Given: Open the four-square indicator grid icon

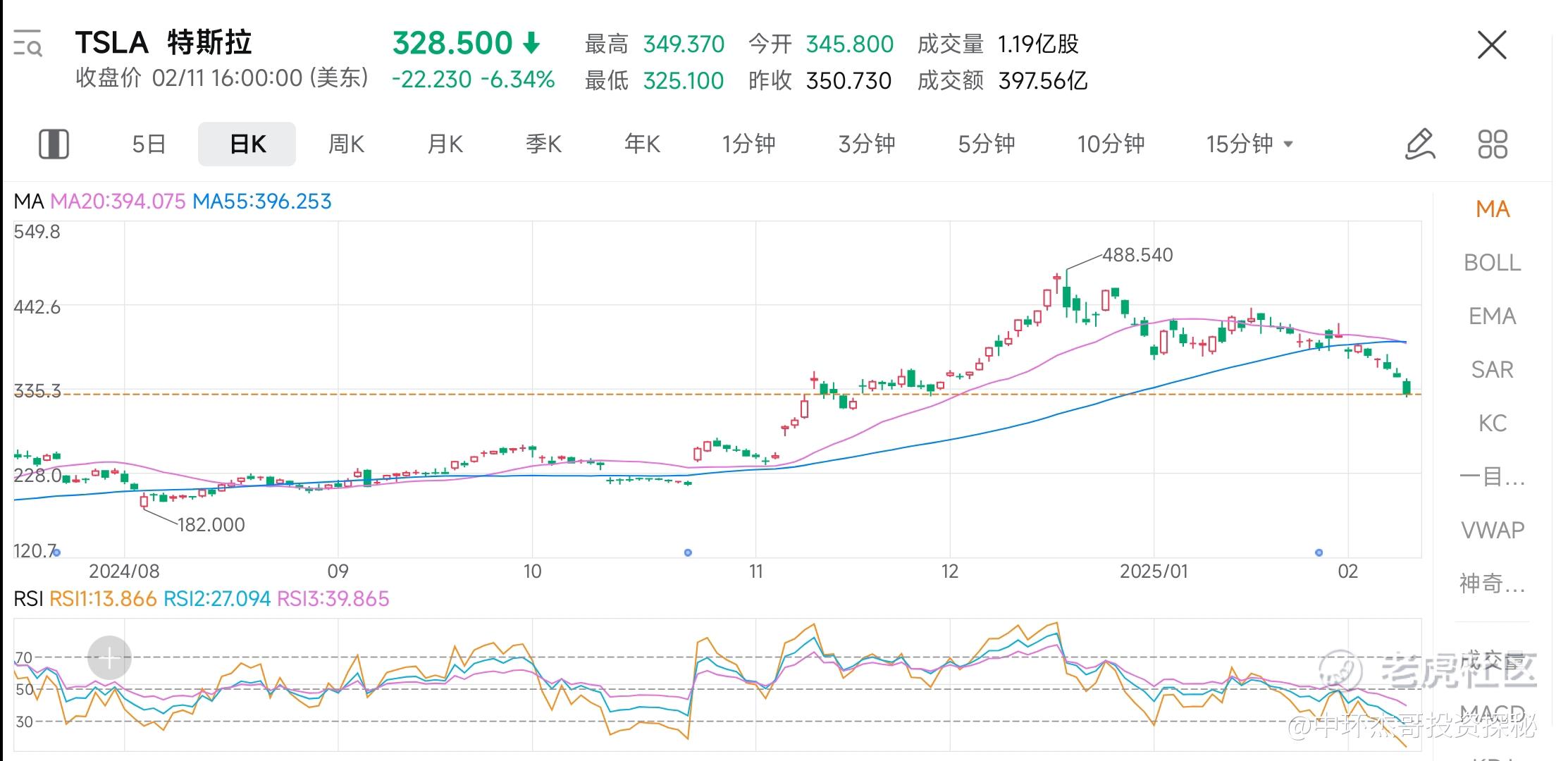Looking at the screenshot, I should coord(1493,144).
